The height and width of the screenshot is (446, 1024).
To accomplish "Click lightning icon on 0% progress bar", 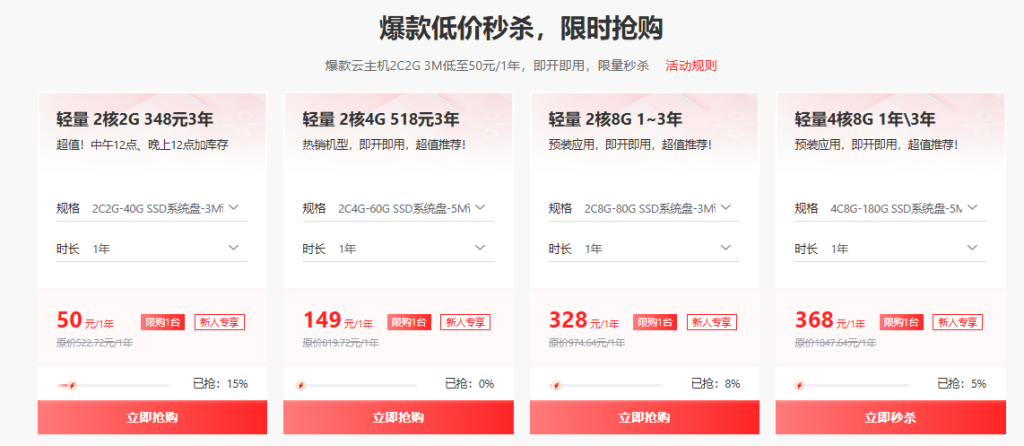I will tap(300, 386).
